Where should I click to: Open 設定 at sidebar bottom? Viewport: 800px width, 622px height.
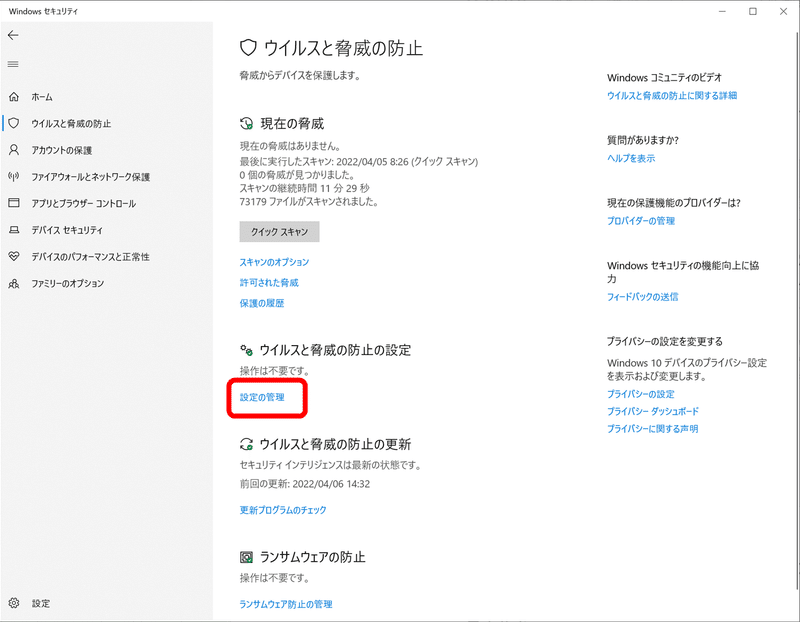[x=41, y=604]
